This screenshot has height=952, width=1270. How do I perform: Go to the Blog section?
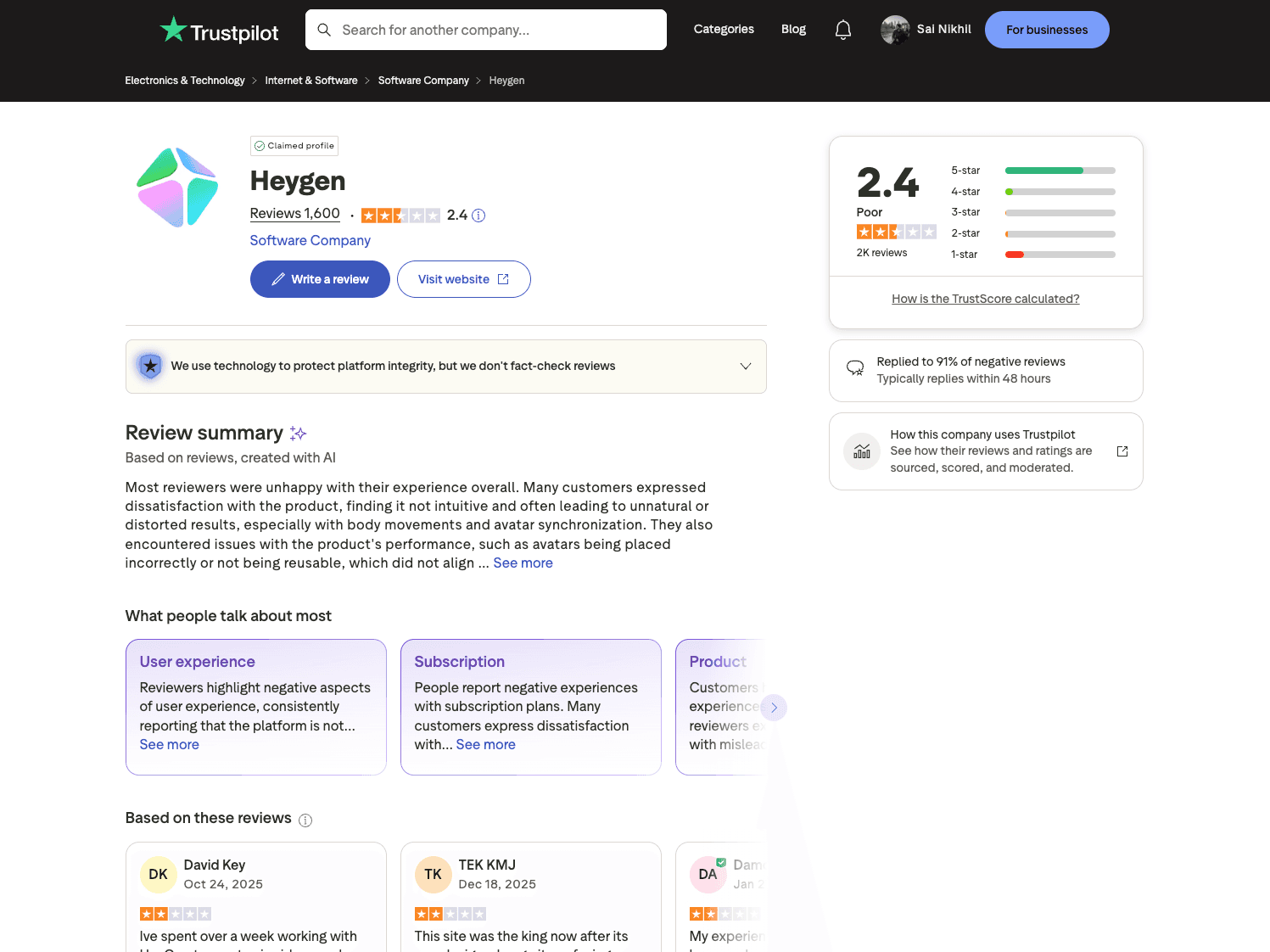[x=793, y=29]
